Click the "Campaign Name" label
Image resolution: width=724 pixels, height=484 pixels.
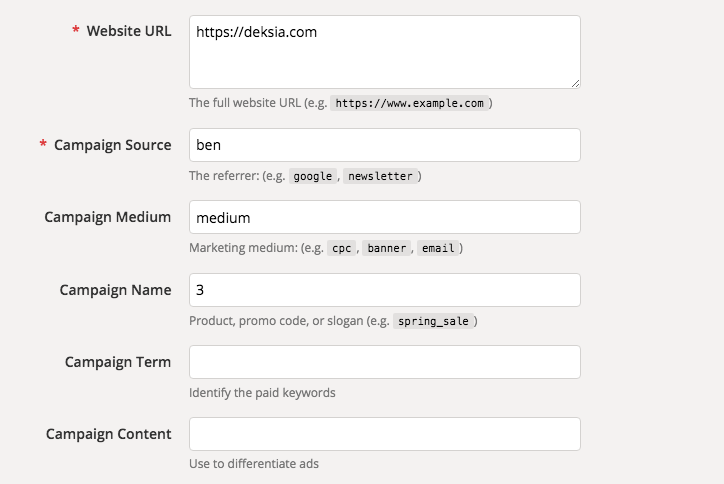pos(115,290)
